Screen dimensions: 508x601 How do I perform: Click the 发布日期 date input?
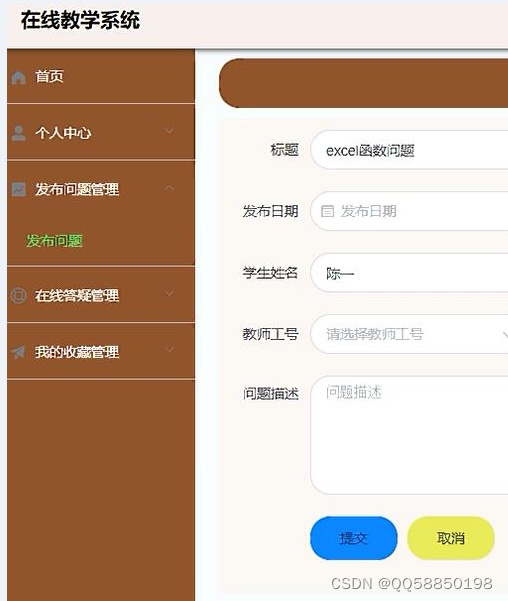409,211
